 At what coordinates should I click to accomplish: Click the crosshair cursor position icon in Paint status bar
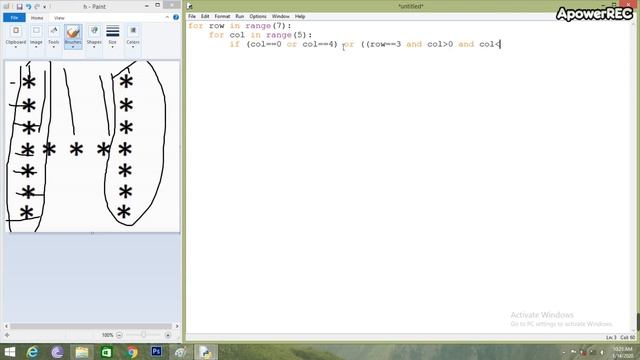[7, 335]
